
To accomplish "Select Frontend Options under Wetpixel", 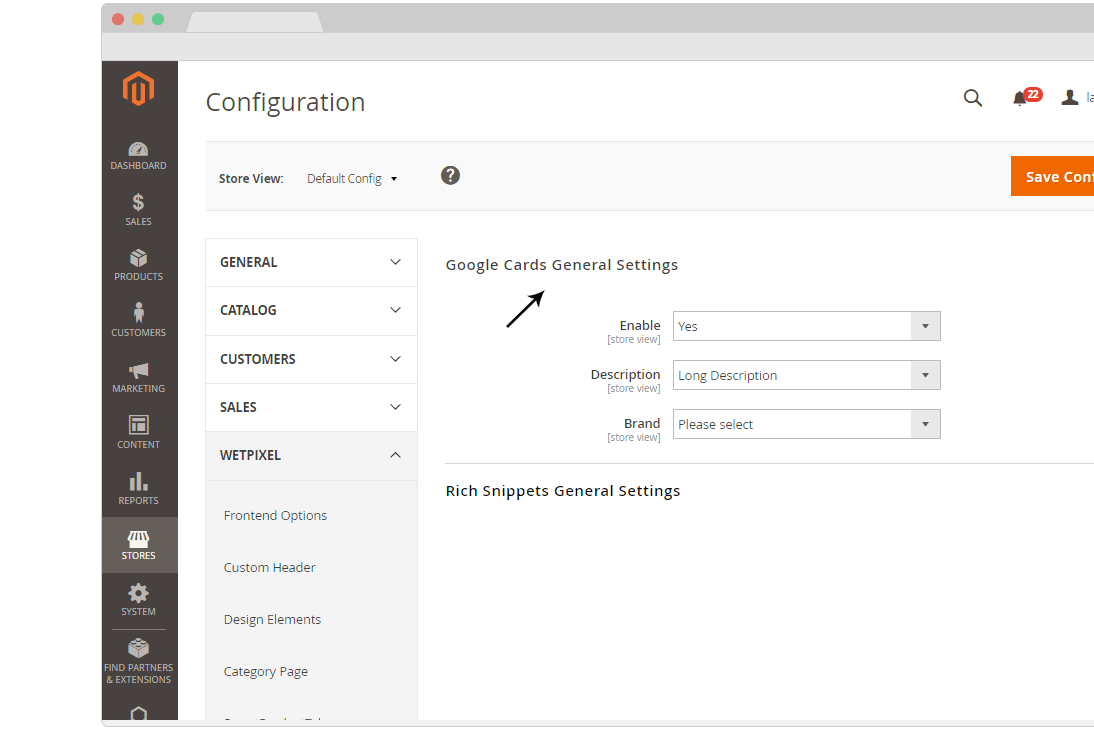I will coord(275,516).
